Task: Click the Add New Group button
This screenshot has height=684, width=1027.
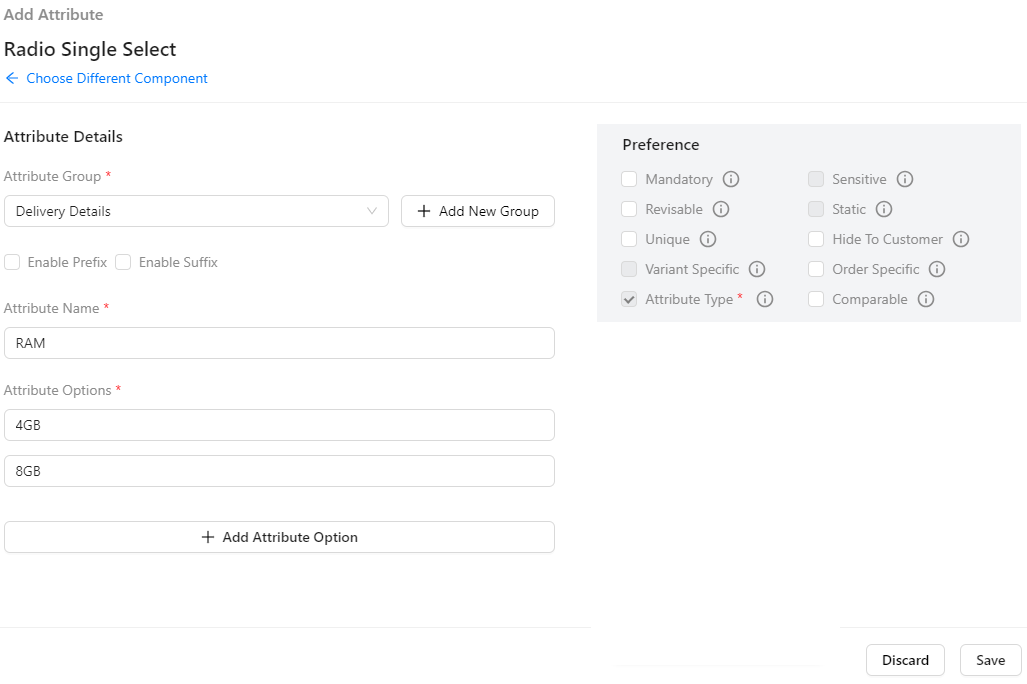Action: (478, 211)
